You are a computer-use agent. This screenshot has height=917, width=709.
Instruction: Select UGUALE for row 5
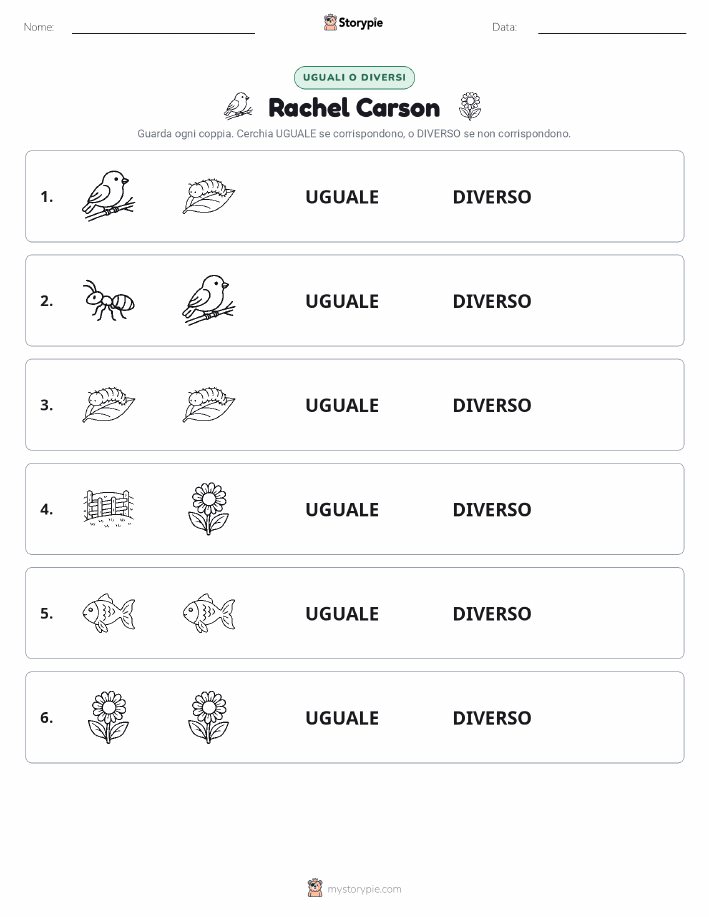pyautogui.click(x=342, y=613)
